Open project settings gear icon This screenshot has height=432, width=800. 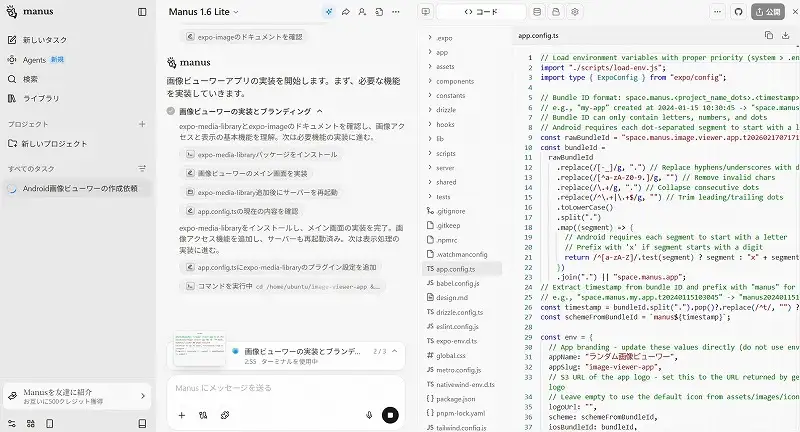point(575,12)
